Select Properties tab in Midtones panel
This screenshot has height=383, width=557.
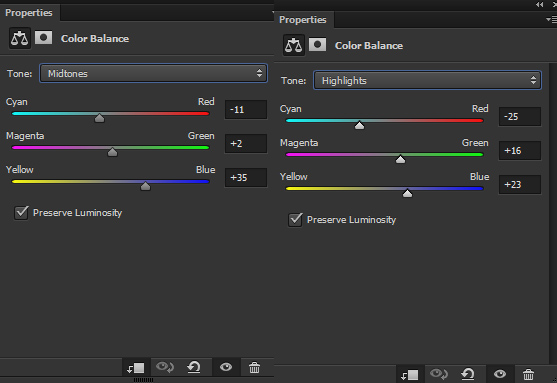pos(29,13)
